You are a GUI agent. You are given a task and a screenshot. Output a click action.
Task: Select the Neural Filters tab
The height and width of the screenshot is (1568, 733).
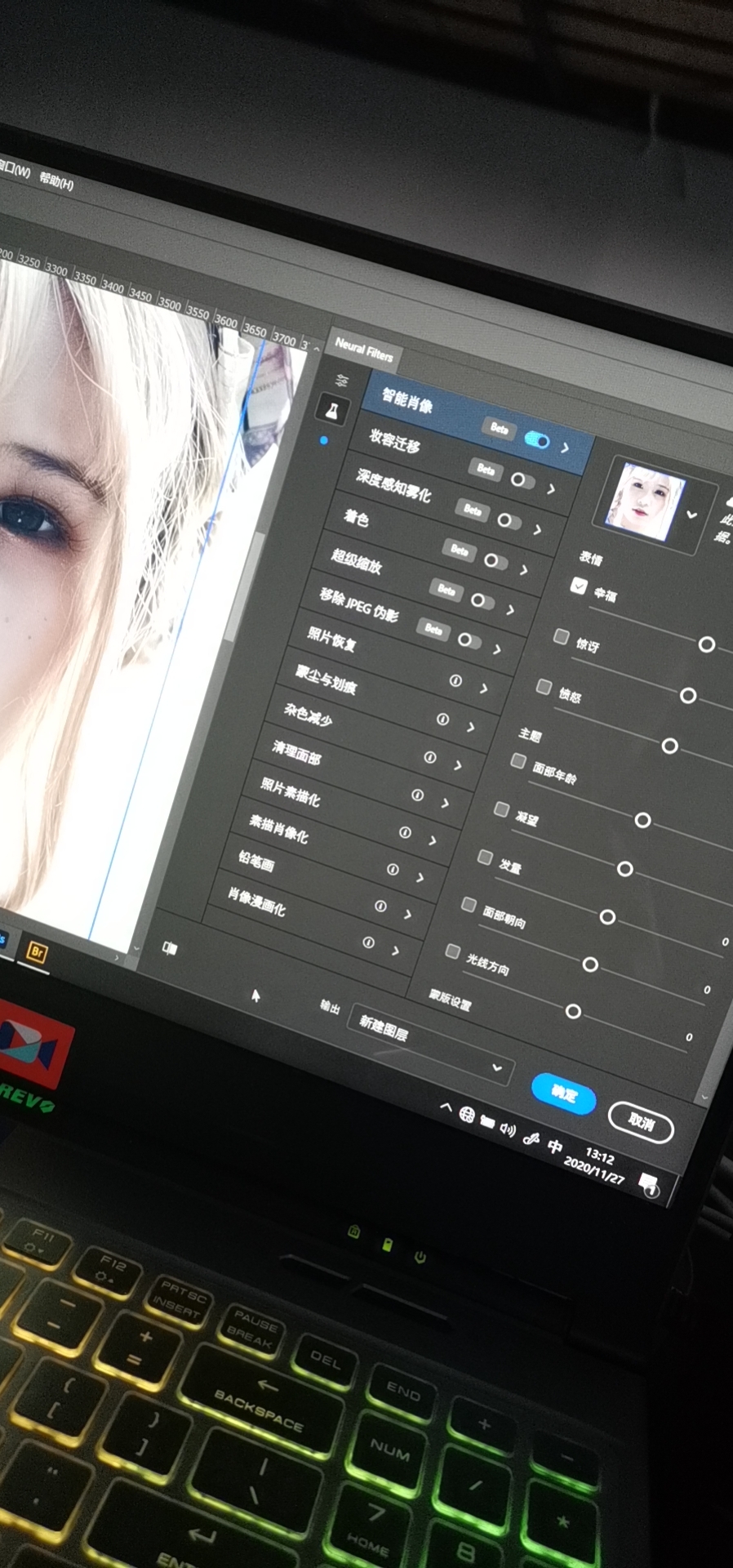[364, 350]
